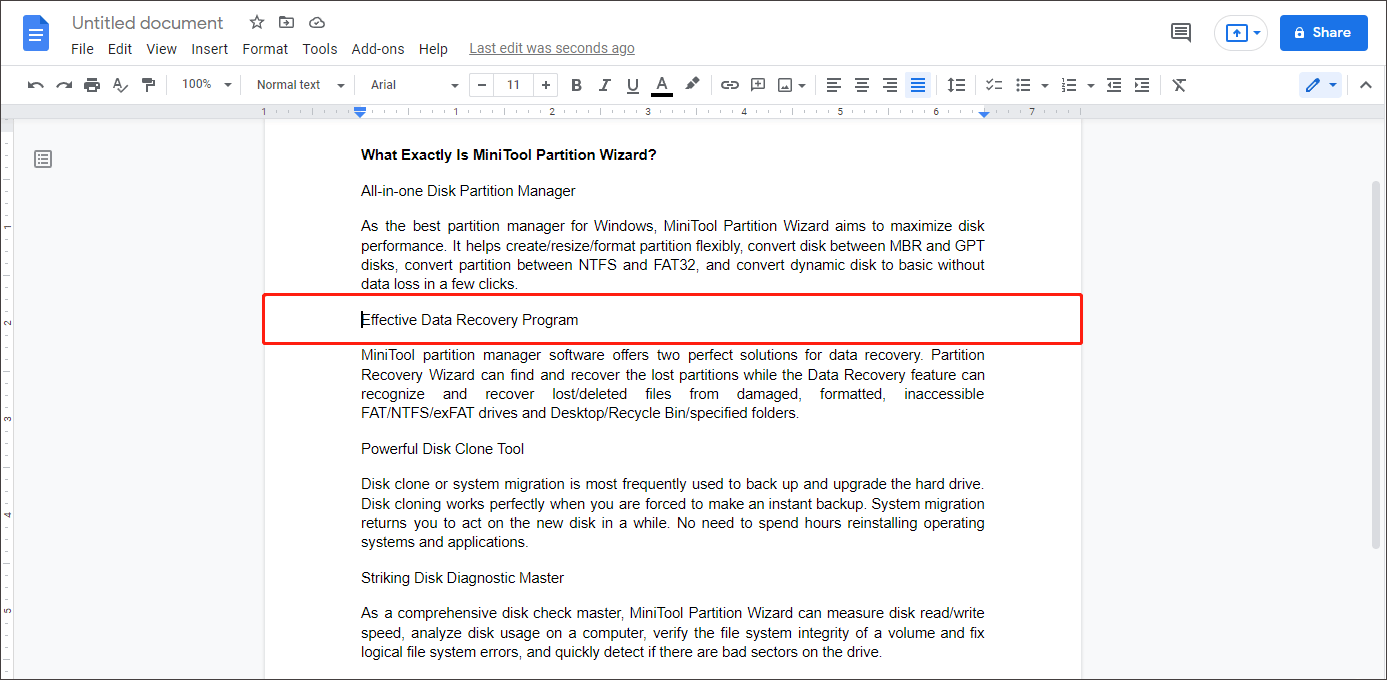Viewport: 1387px width, 680px height.
Task: Click the font size 11 field
Action: 513,85
